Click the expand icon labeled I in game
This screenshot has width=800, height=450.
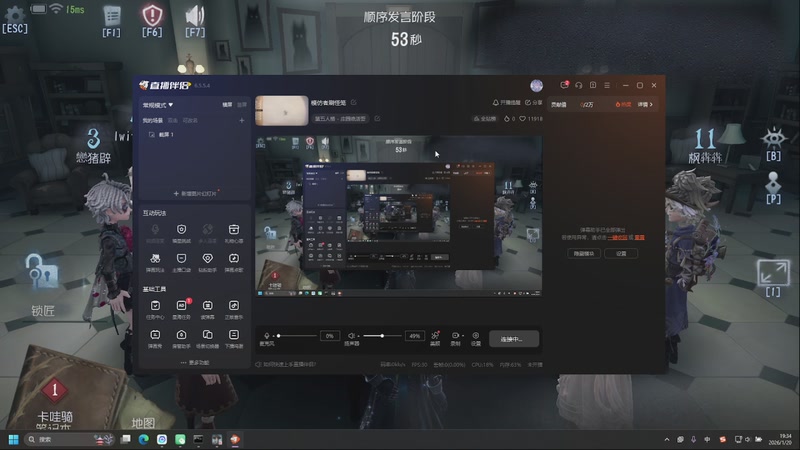[773, 272]
